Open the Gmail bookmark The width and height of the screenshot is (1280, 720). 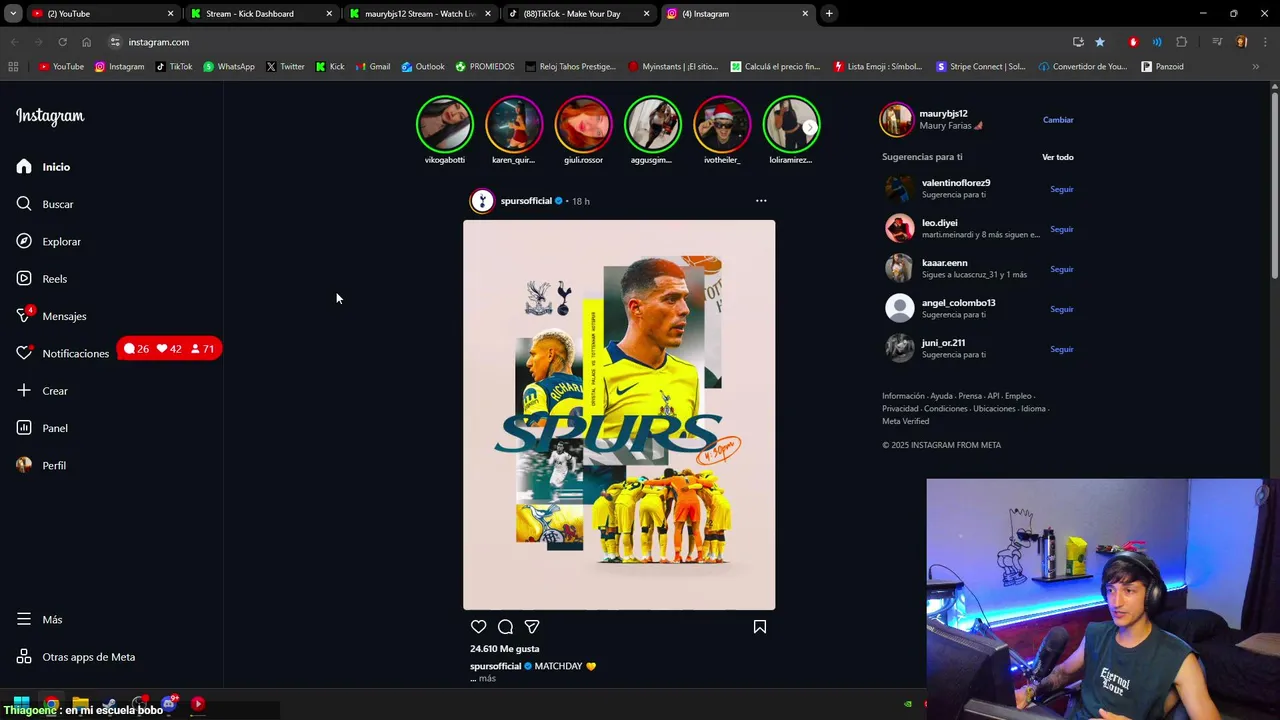pyautogui.click(x=373, y=67)
